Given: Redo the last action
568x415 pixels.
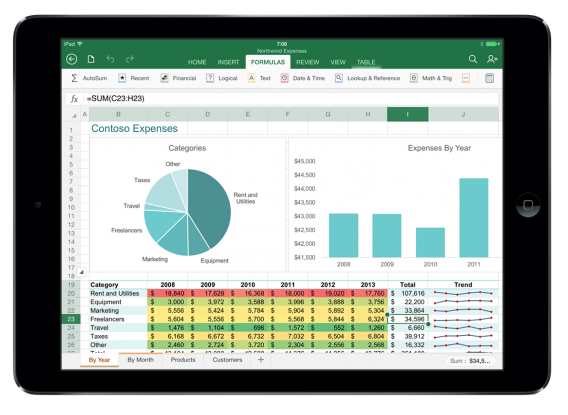Looking at the screenshot, I should pos(130,59).
